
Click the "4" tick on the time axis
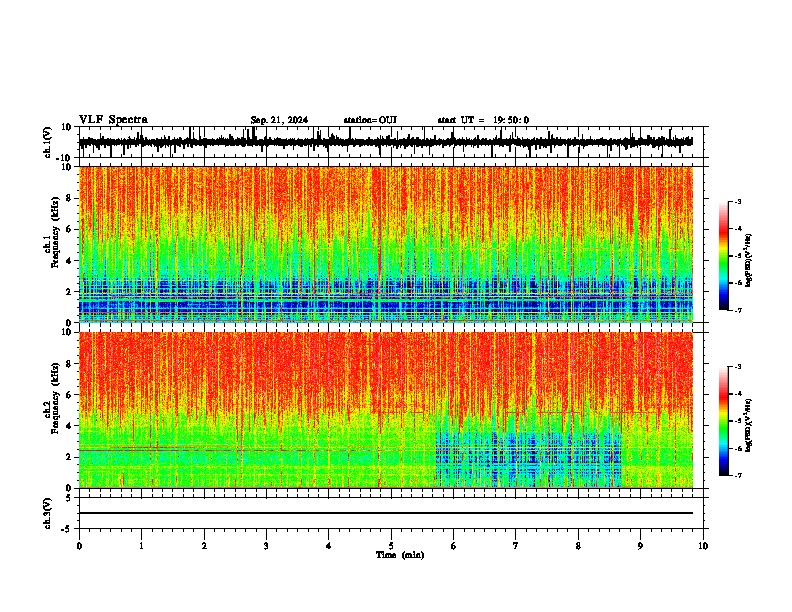coord(329,546)
